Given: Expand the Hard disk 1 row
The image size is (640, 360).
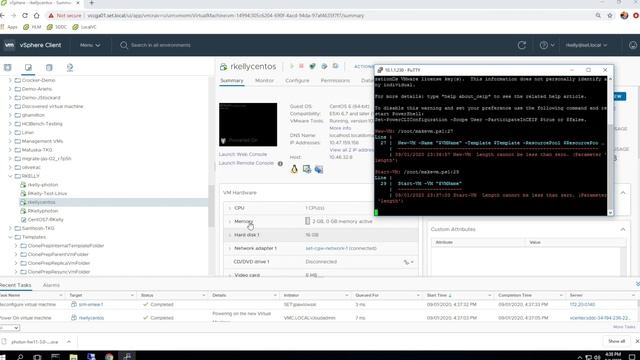Looking at the screenshot, I should coord(229,235).
